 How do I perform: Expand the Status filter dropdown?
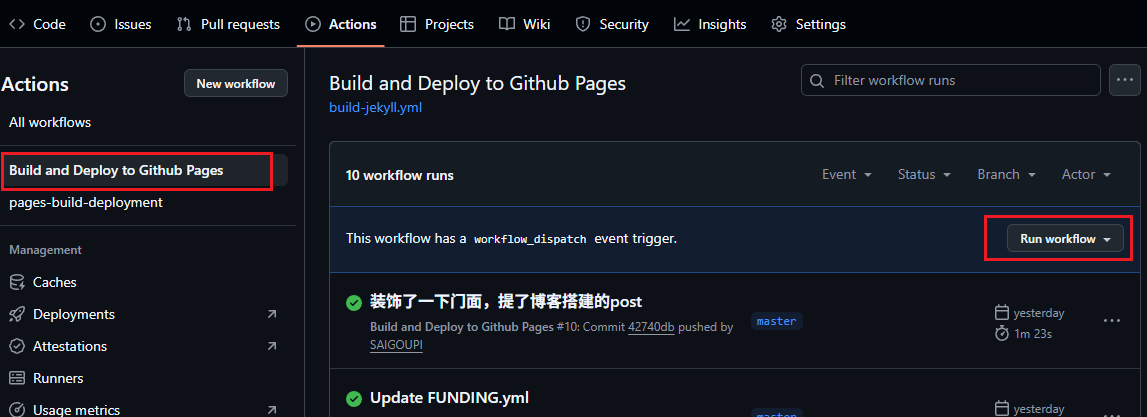(925, 174)
